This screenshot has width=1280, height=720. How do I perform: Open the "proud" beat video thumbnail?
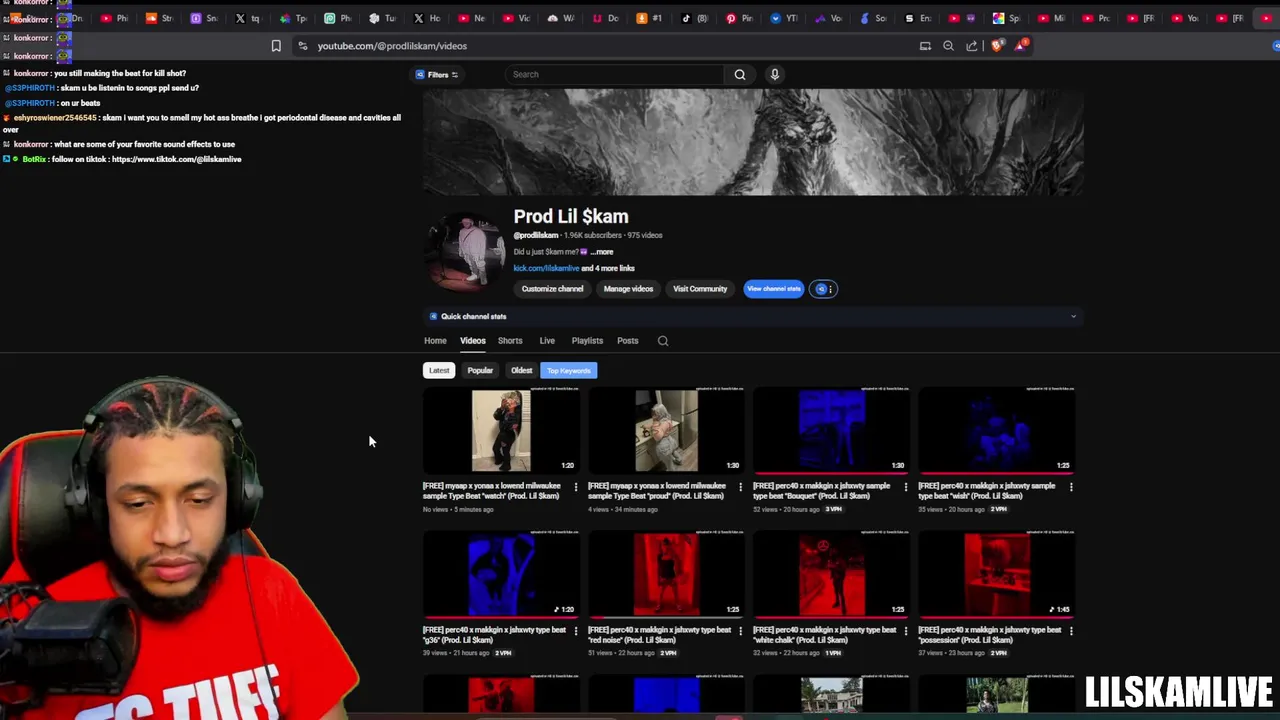click(666, 431)
